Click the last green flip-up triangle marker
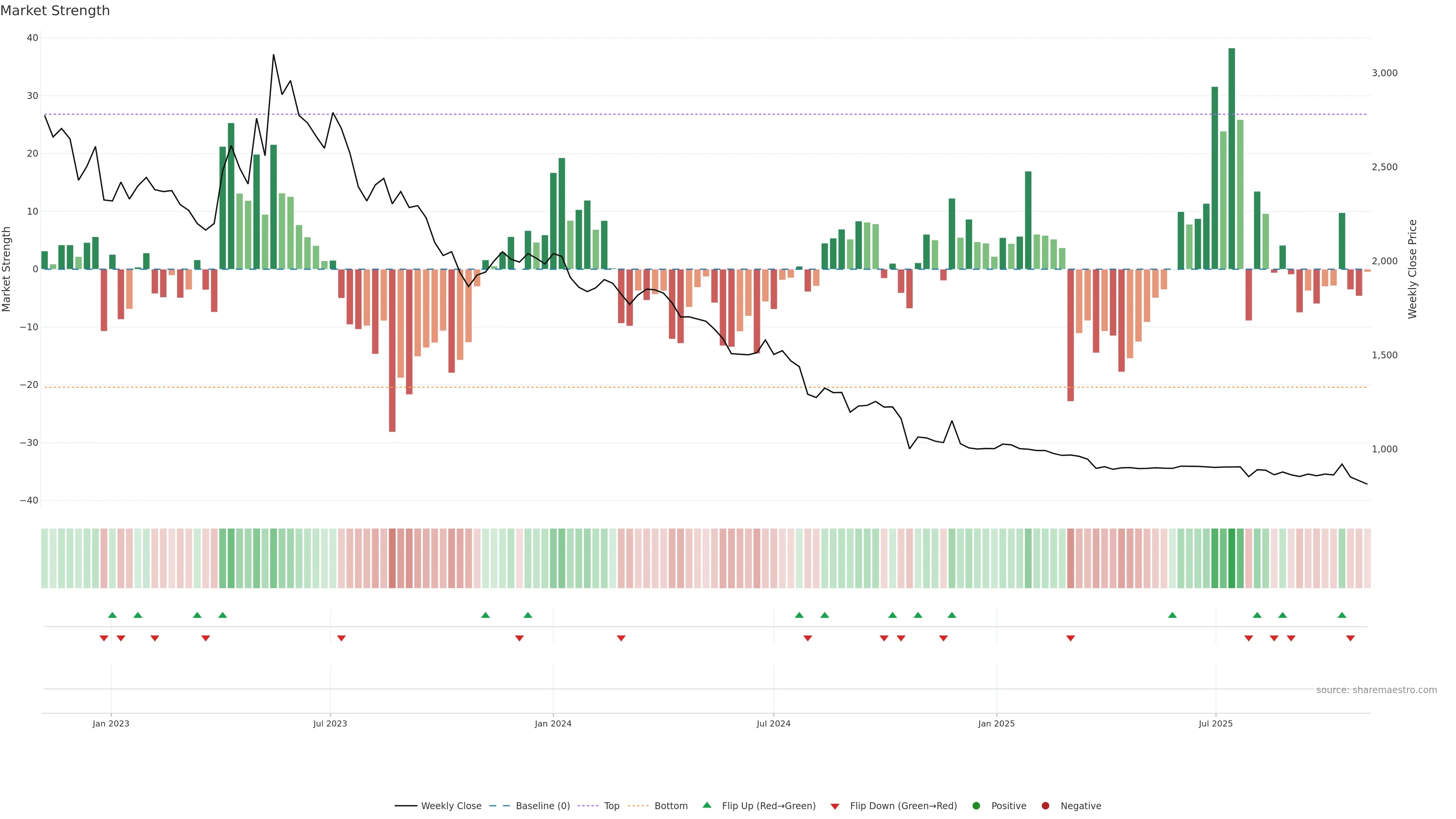This screenshot has width=1456, height=819. [1342, 615]
